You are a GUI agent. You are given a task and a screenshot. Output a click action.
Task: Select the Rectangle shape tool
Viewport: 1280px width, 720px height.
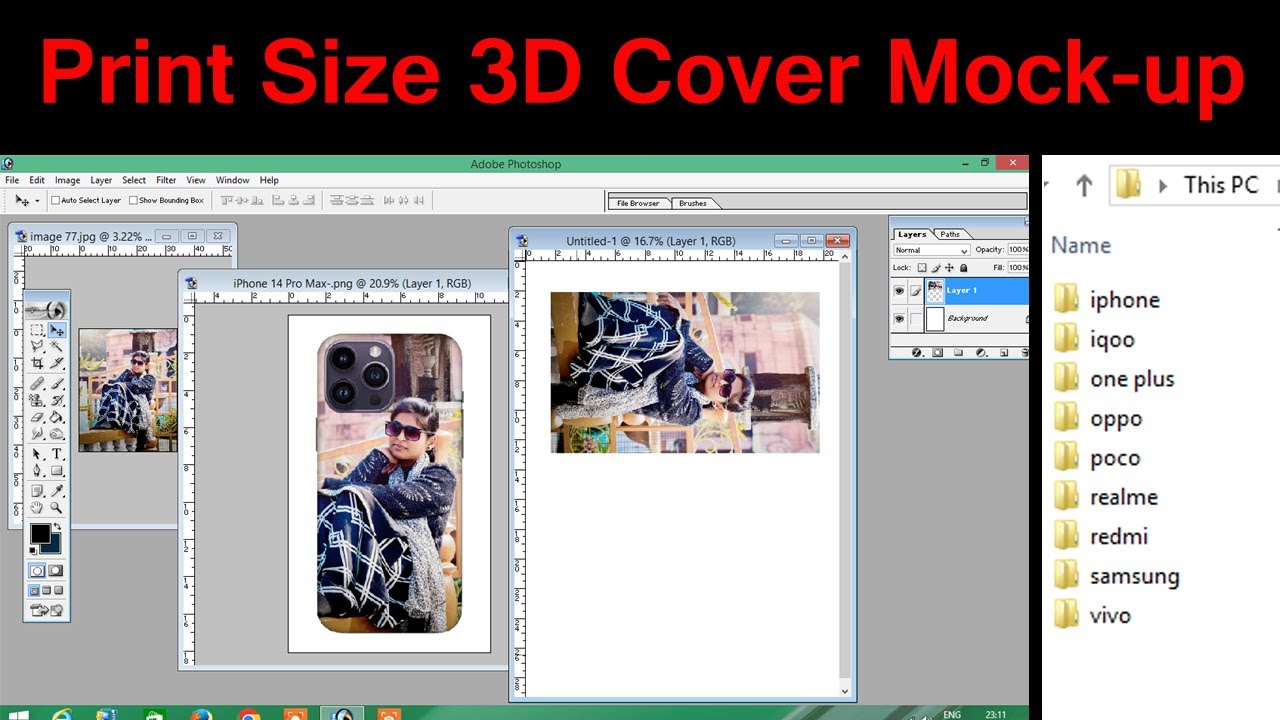(x=57, y=471)
